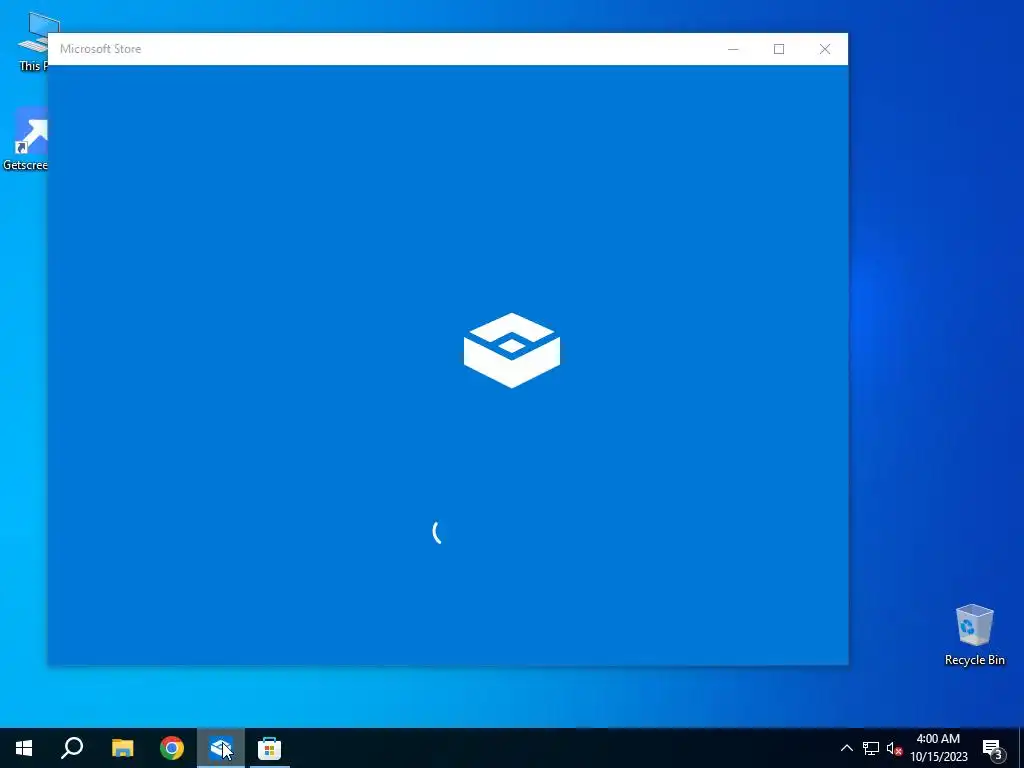The height and width of the screenshot is (768, 1024).
Task: Select the Recycle Bin desktop icon
Action: point(974,635)
